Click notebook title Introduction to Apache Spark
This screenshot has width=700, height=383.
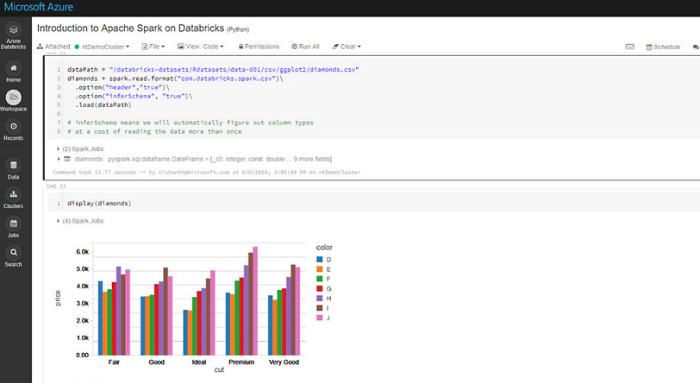click(x=130, y=28)
